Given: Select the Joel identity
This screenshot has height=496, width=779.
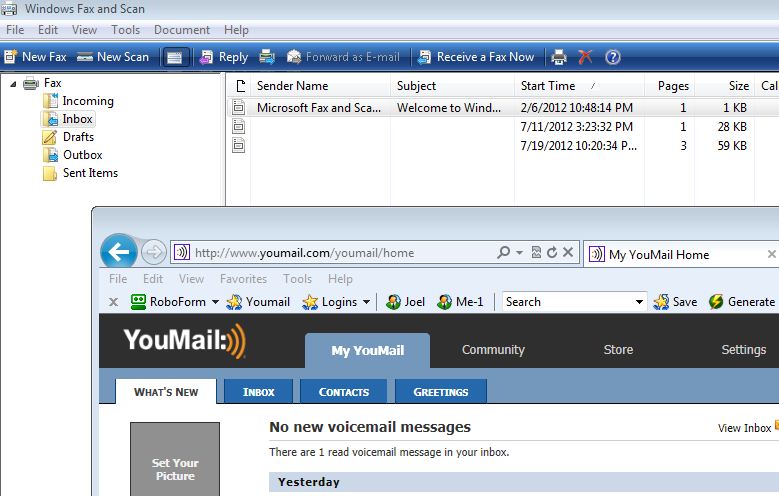Looking at the screenshot, I should tap(405, 302).
